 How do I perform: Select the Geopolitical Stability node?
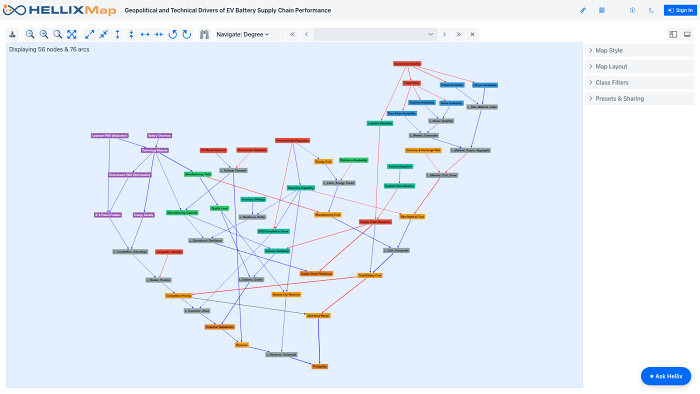point(407,64)
